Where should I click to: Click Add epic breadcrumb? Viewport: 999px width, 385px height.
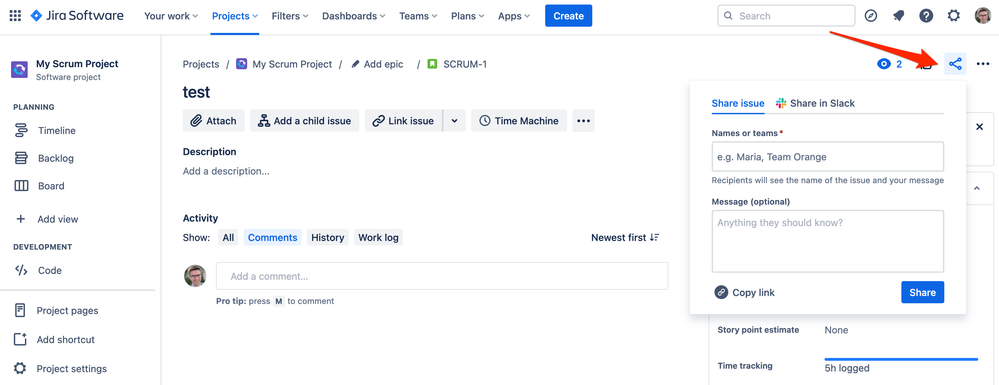[377, 64]
